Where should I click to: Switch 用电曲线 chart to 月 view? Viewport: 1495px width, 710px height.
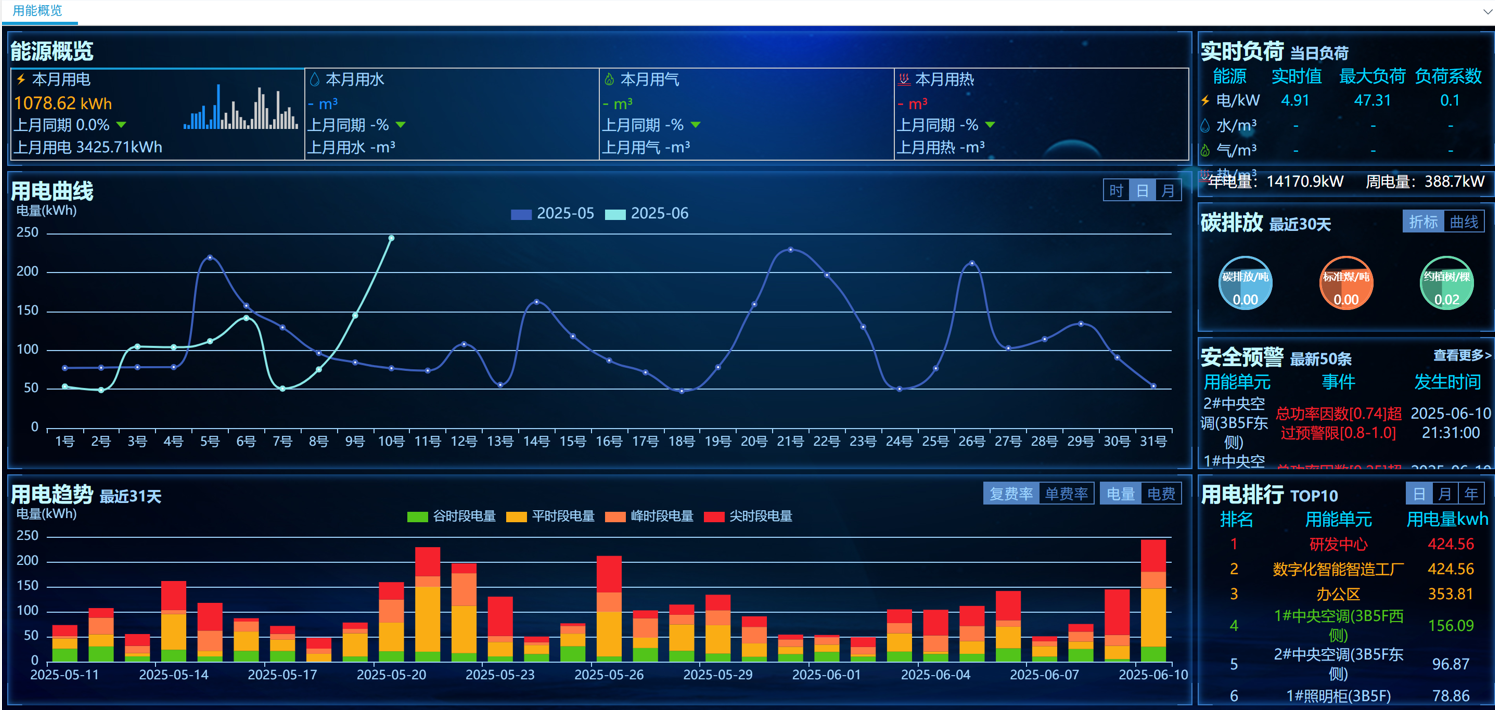pos(1167,191)
